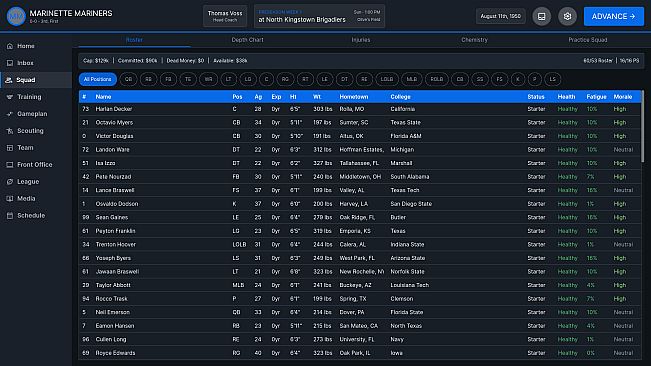This screenshot has width=651, height=366.
Task: Open the Inbox sidebar icon
Action: click(x=10, y=63)
